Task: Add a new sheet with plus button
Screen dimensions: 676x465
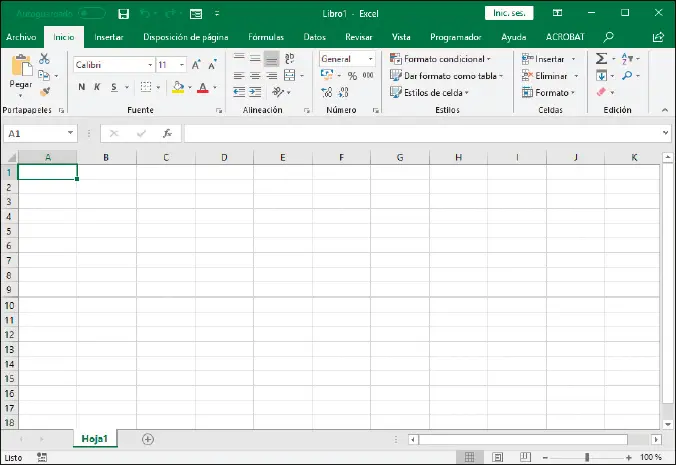Action: [147, 439]
